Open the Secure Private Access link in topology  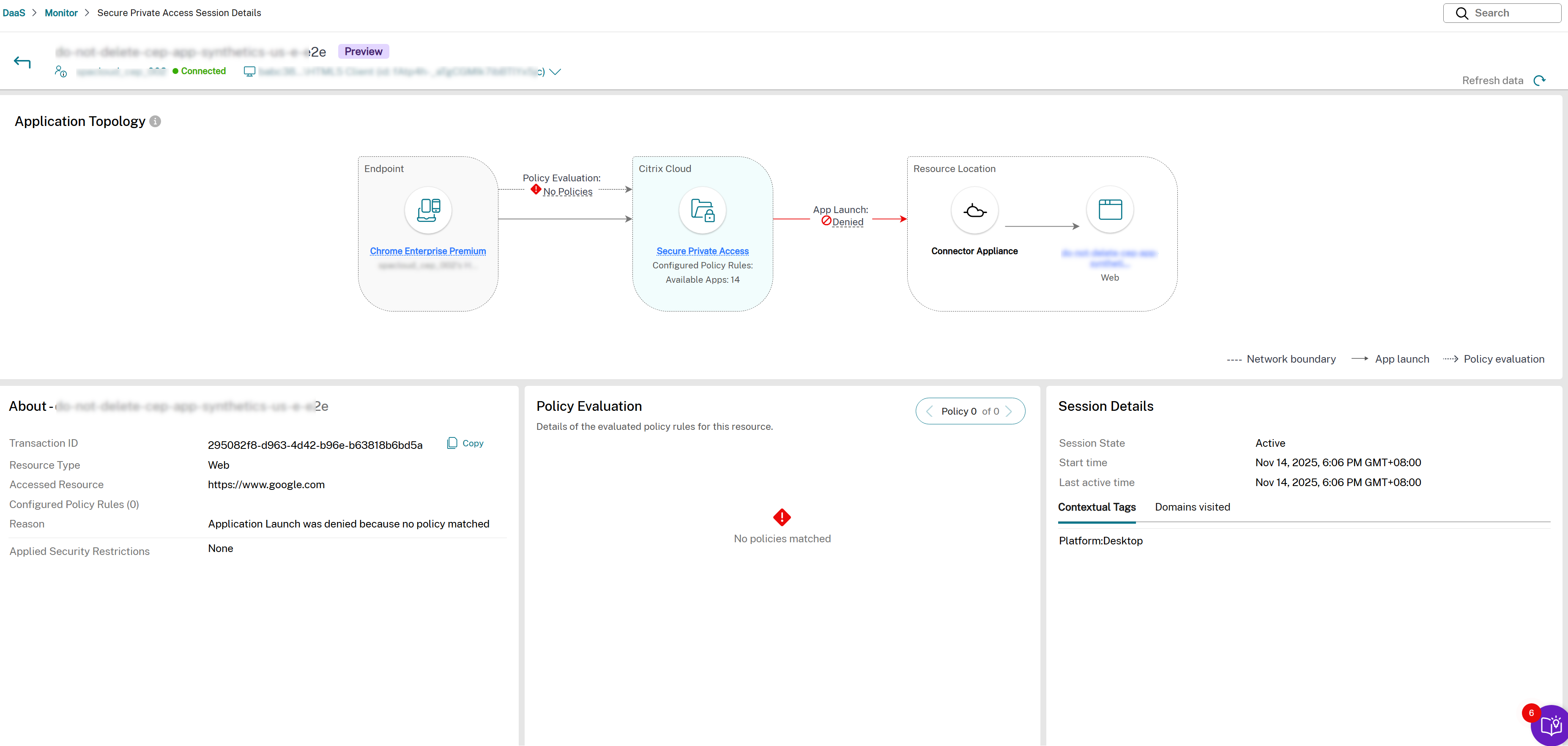pos(702,251)
